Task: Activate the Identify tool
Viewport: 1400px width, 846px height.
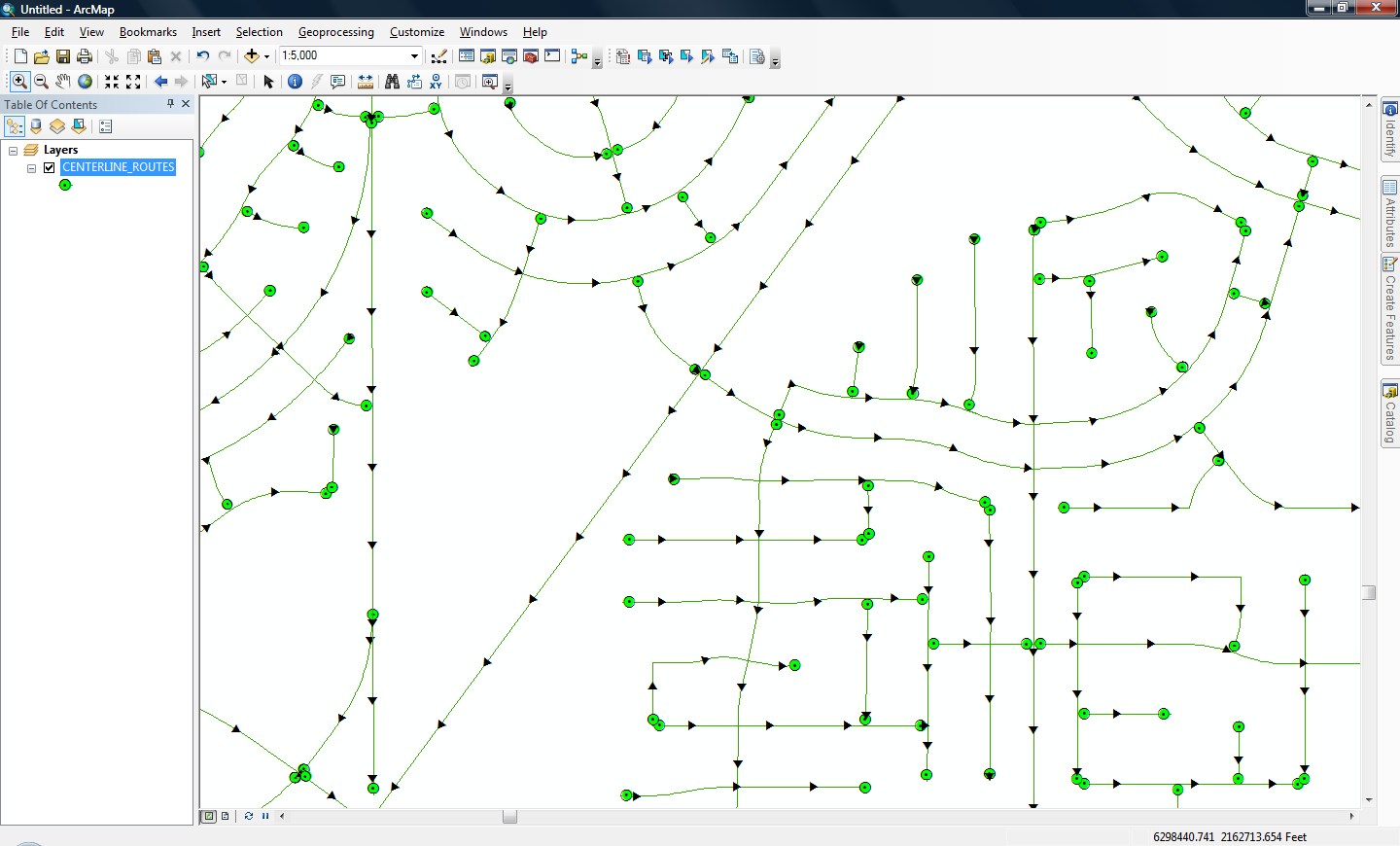Action: point(295,82)
